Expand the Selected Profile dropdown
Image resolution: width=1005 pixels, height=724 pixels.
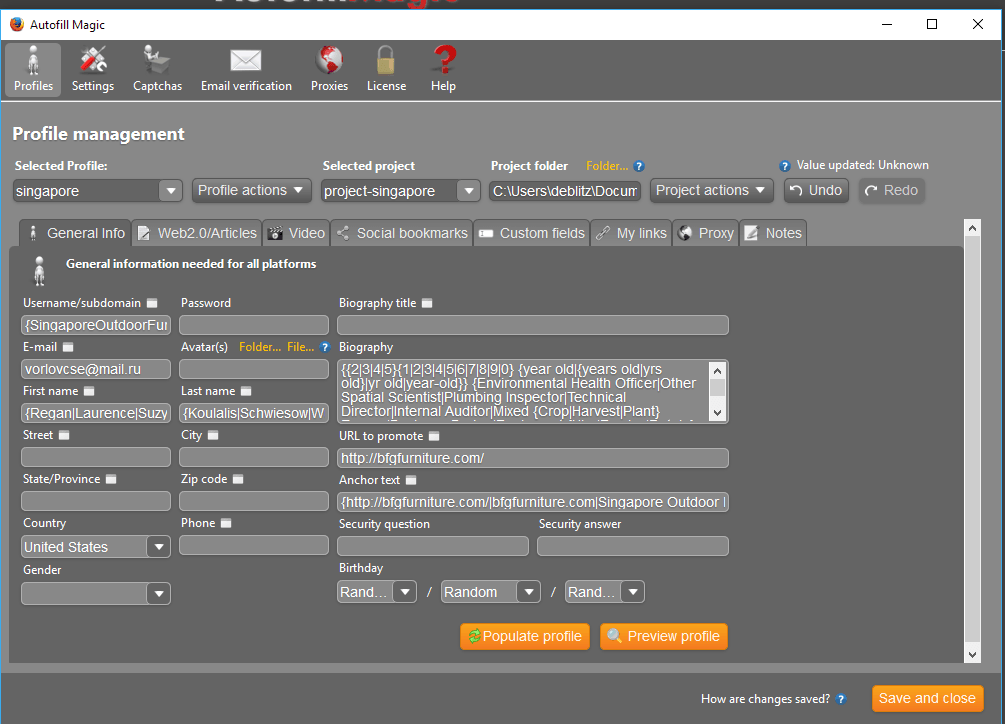pos(170,191)
